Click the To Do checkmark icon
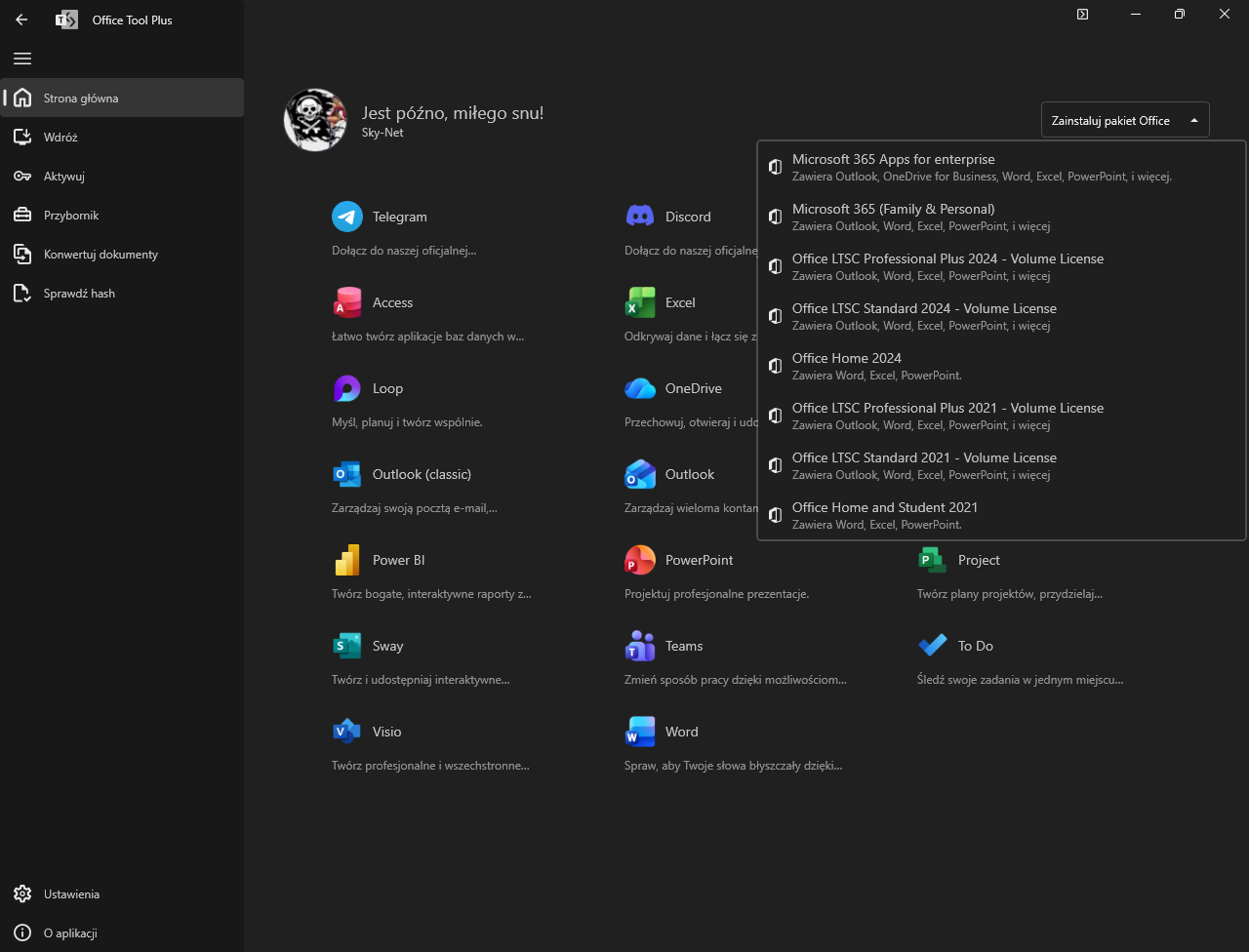Viewport: 1249px width, 952px height. click(x=933, y=646)
